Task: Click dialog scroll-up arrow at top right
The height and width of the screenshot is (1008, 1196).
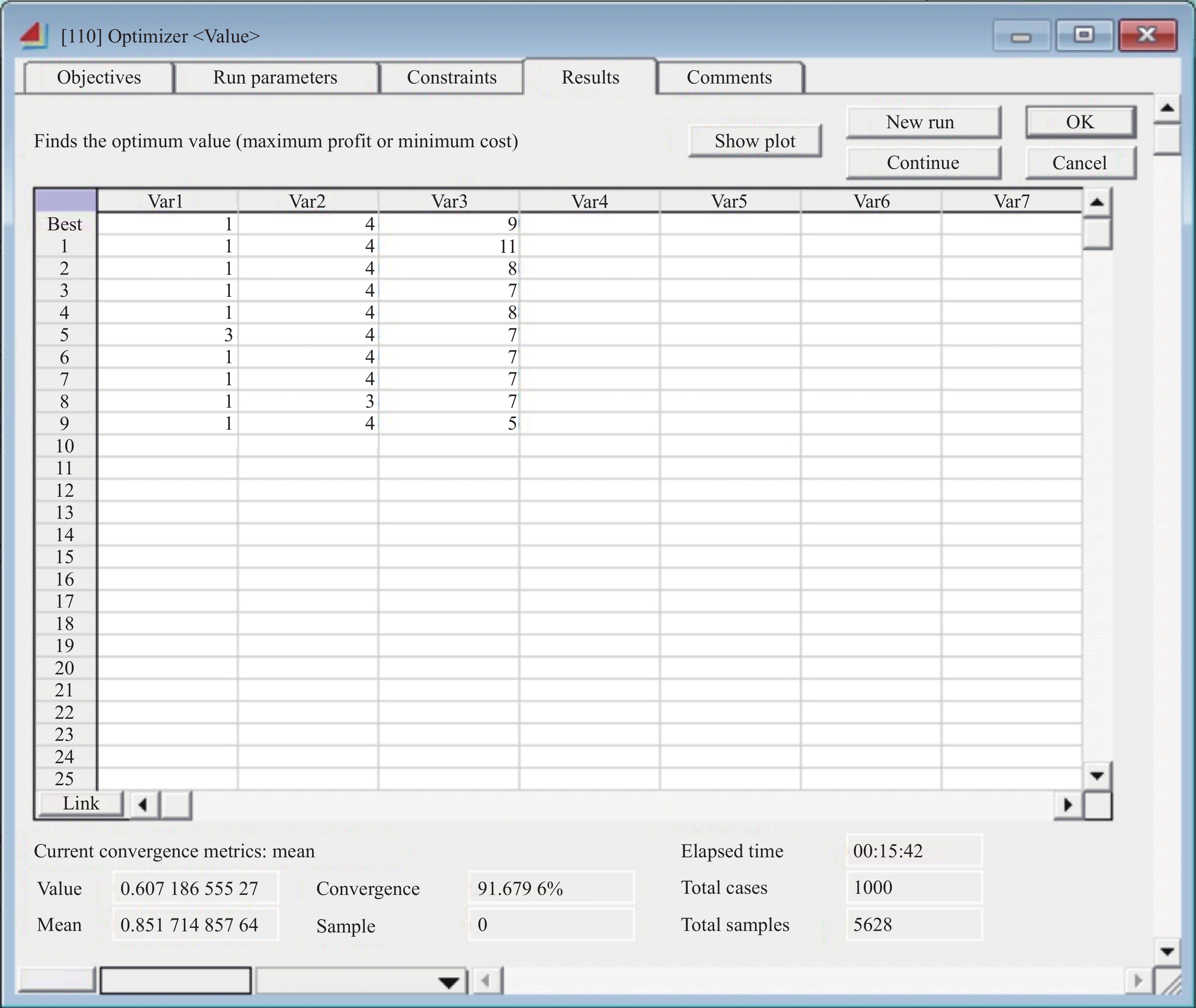Action: [x=1168, y=107]
